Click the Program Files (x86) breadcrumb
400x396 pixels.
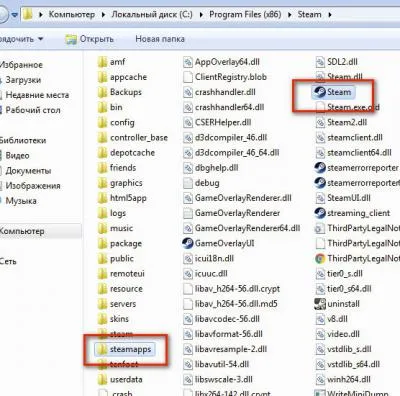tap(245, 15)
